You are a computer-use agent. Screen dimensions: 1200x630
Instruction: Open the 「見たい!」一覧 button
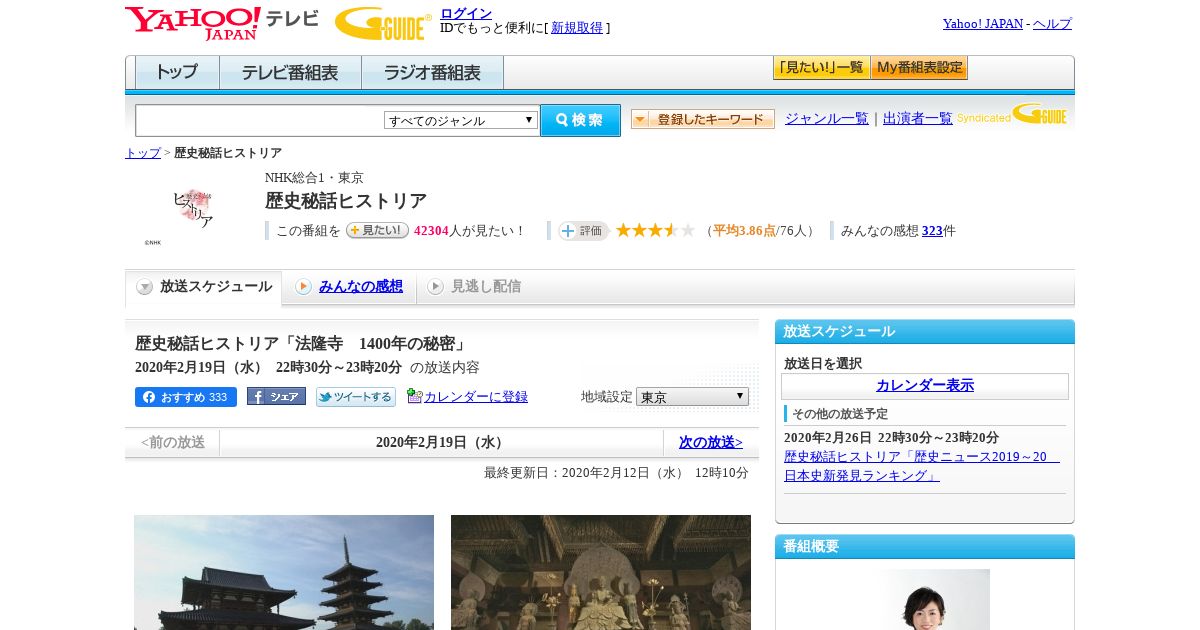point(821,68)
